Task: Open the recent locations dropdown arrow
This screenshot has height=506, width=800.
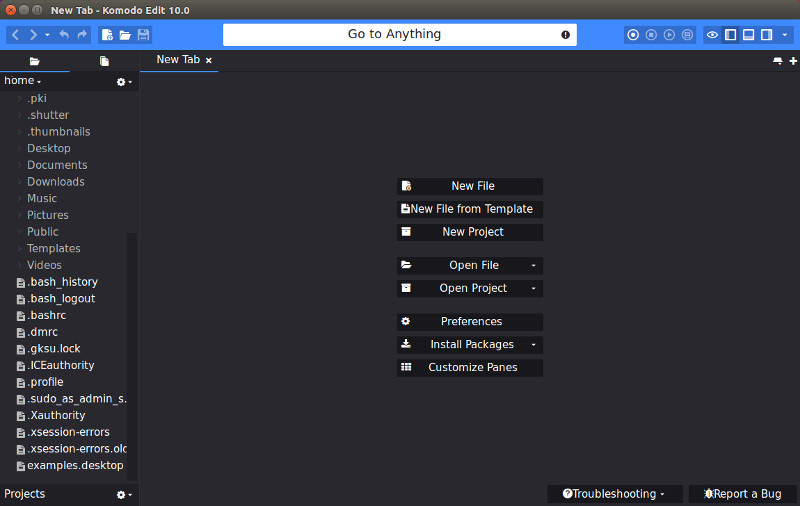Action: pyautogui.click(x=47, y=35)
